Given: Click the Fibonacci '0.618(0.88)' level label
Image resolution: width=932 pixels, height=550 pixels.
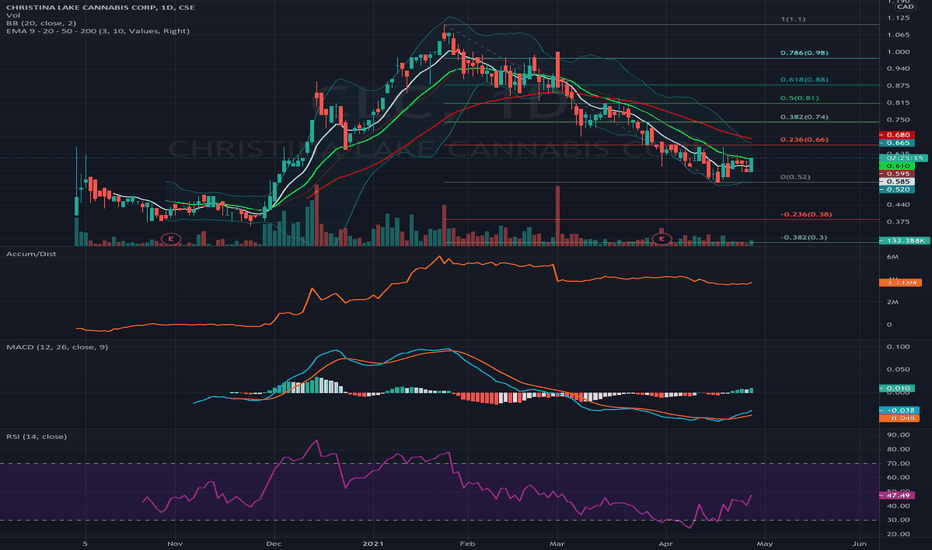Looking at the screenshot, I should coord(804,79).
